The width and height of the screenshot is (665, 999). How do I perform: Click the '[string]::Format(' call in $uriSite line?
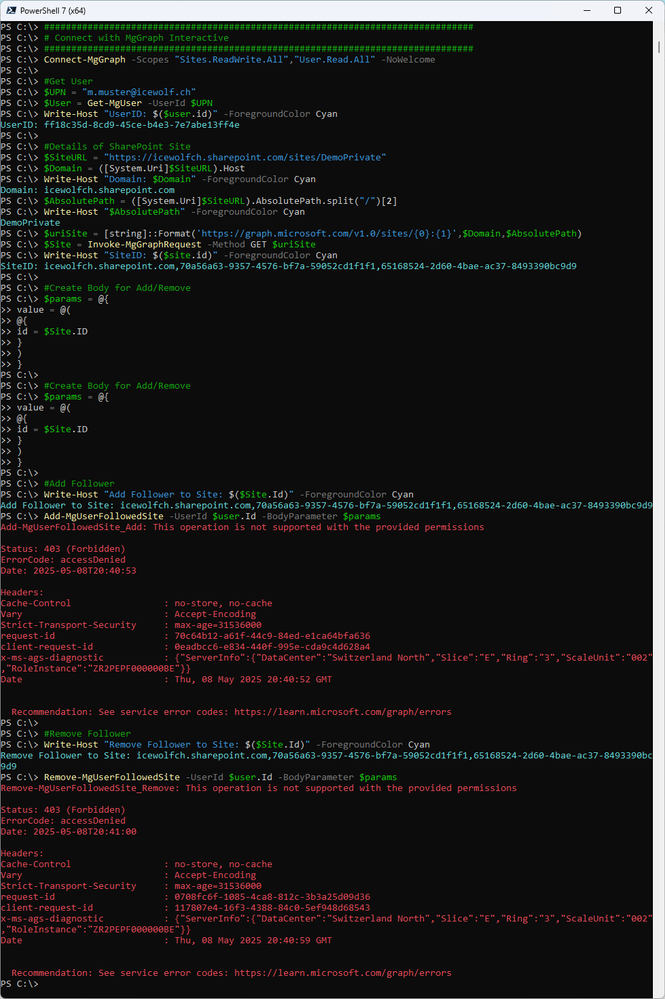pos(150,234)
